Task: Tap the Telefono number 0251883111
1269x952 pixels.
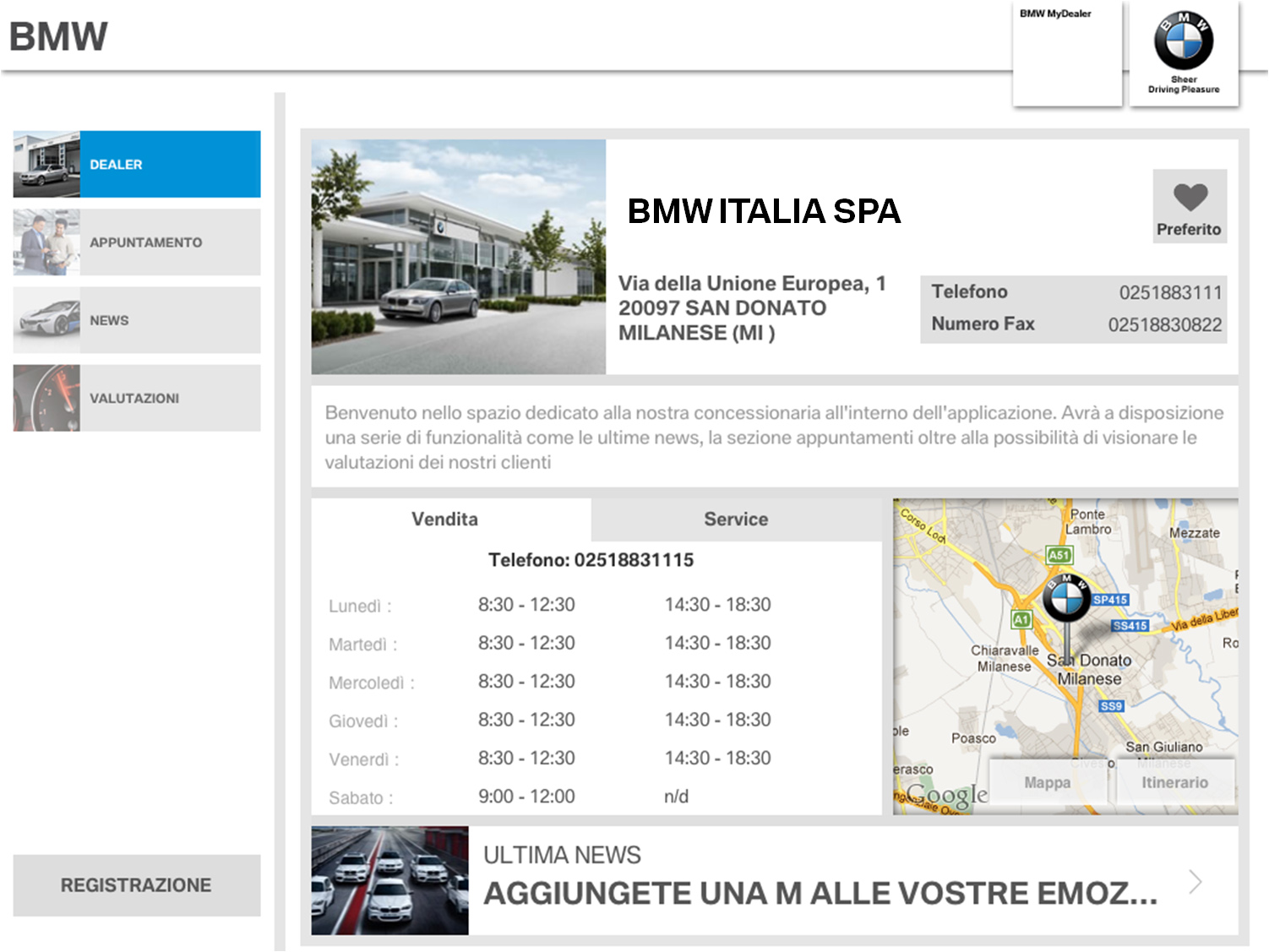Action: coord(1169,293)
